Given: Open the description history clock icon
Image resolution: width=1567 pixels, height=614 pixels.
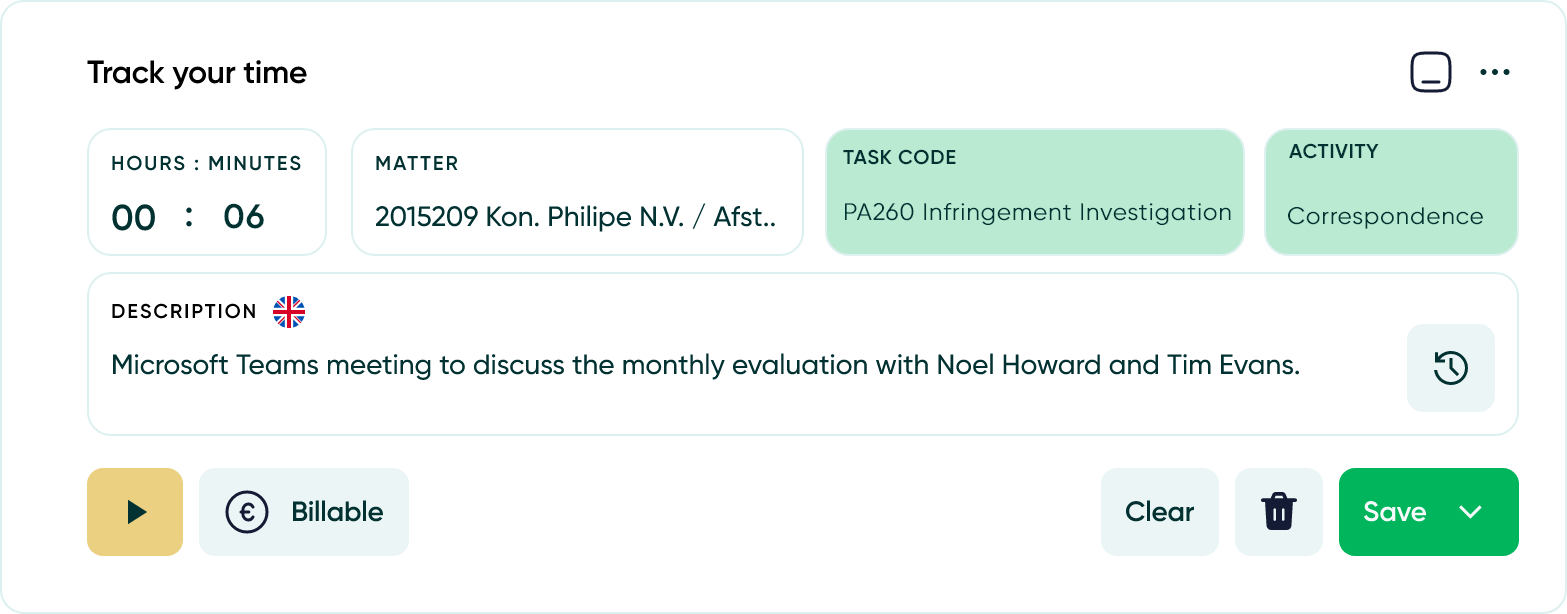Looking at the screenshot, I should coord(1450,368).
